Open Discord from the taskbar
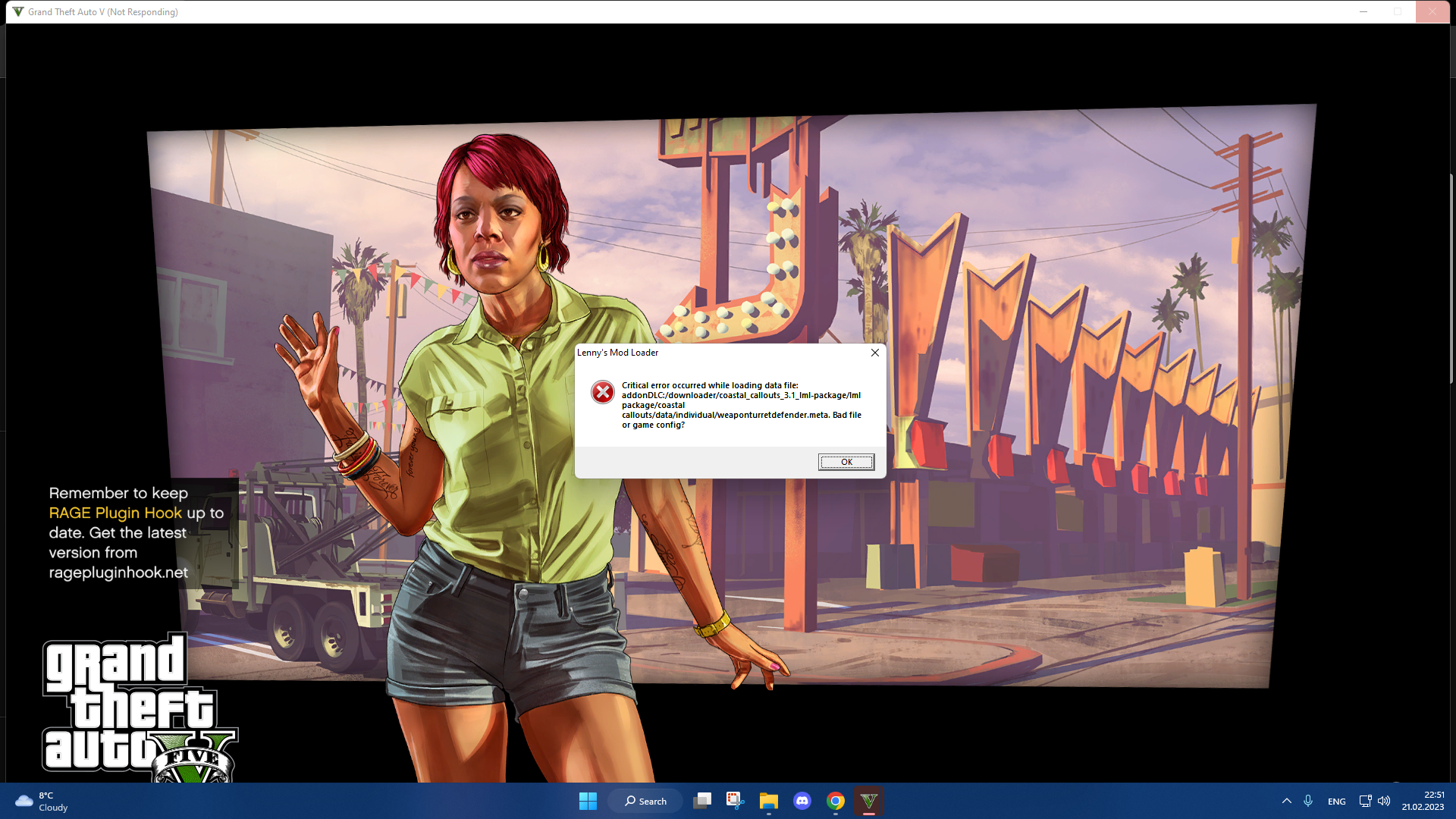The width and height of the screenshot is (1456, 819). pos(802,801)
